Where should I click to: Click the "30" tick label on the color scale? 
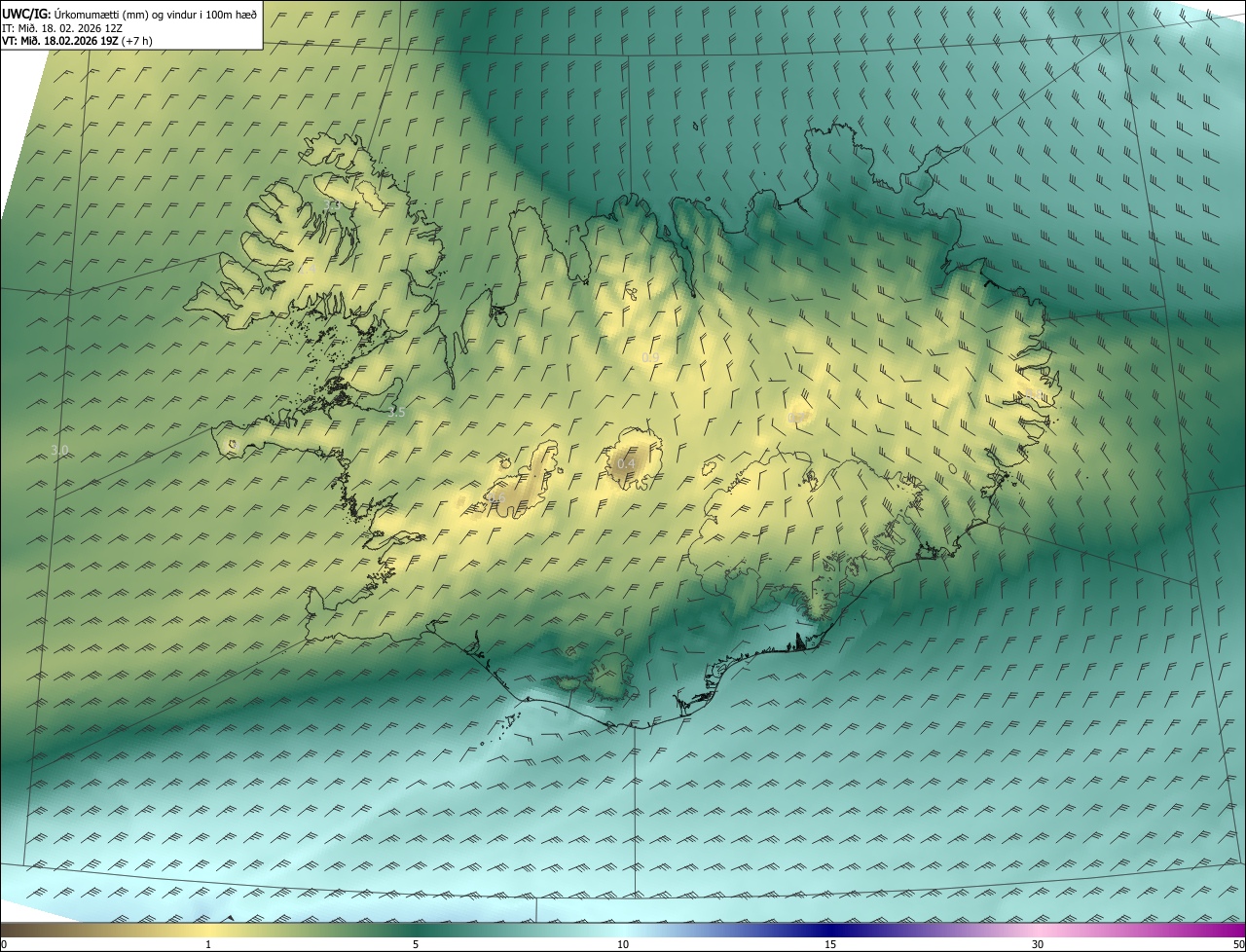point(1038,944)
